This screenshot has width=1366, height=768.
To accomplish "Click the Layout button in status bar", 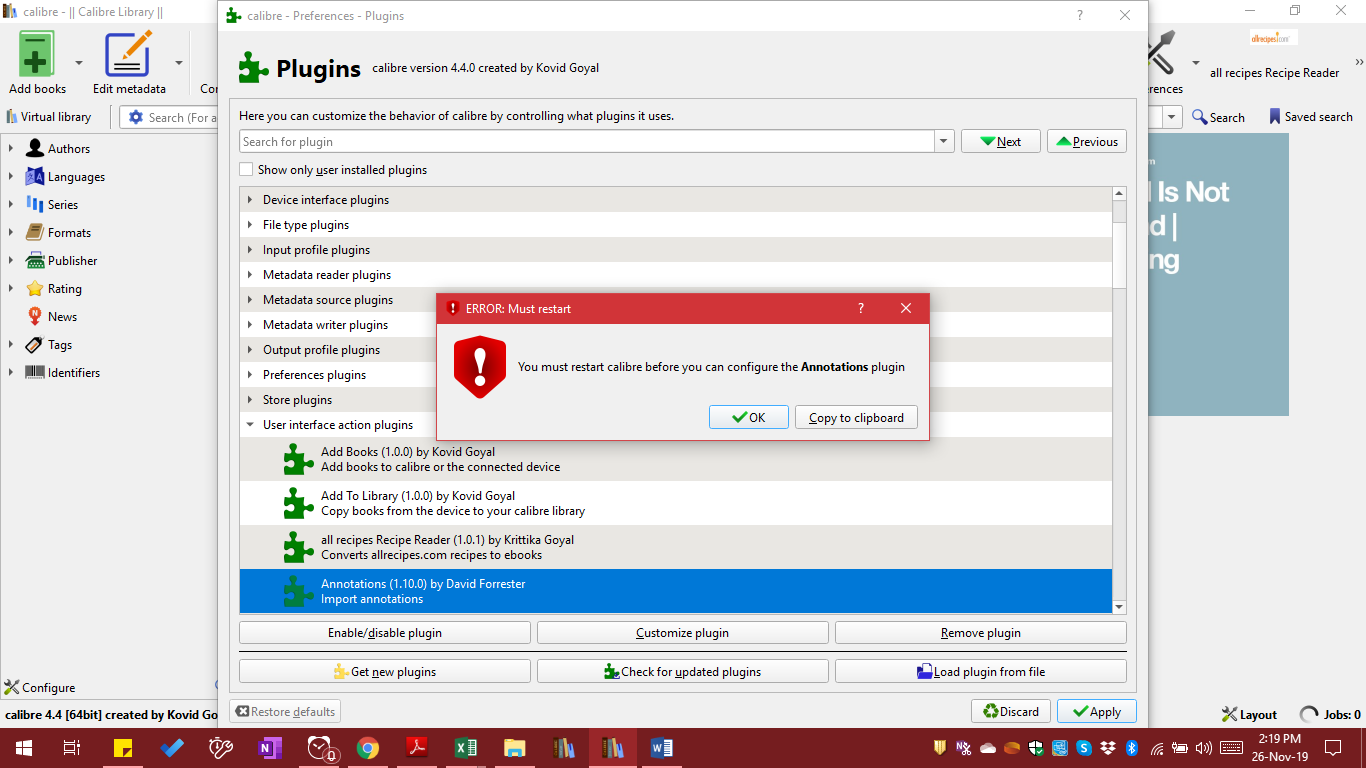I will (1250, 715).
